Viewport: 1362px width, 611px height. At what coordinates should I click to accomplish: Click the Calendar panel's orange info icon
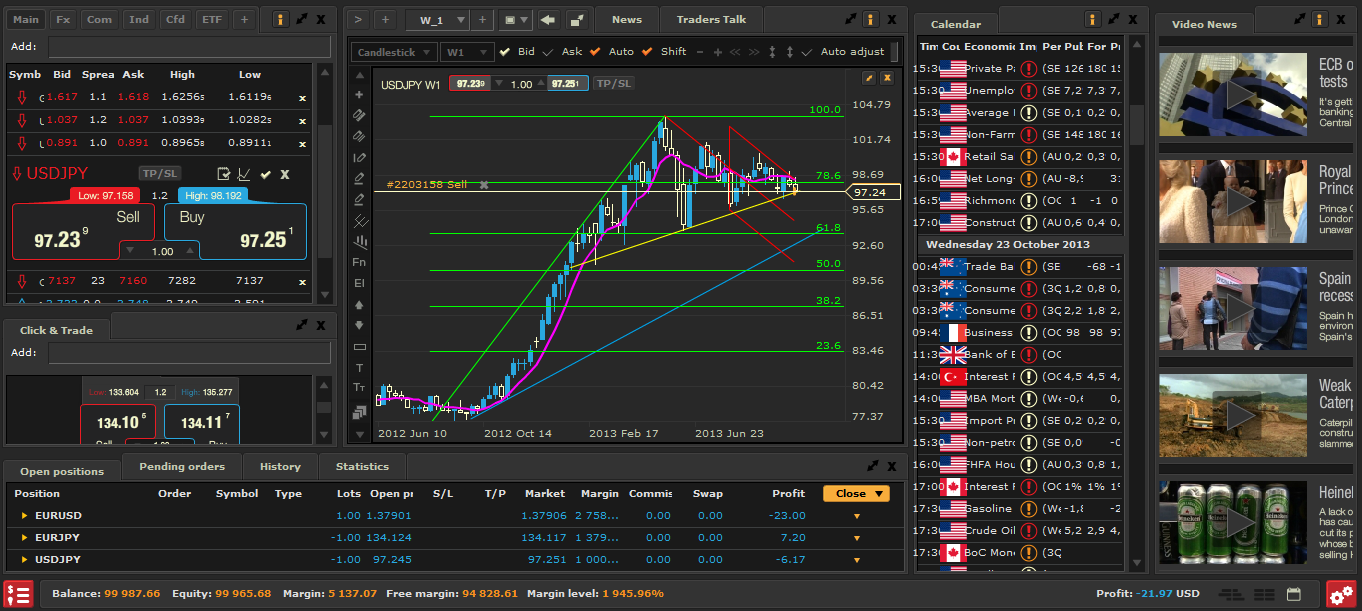1092,20
